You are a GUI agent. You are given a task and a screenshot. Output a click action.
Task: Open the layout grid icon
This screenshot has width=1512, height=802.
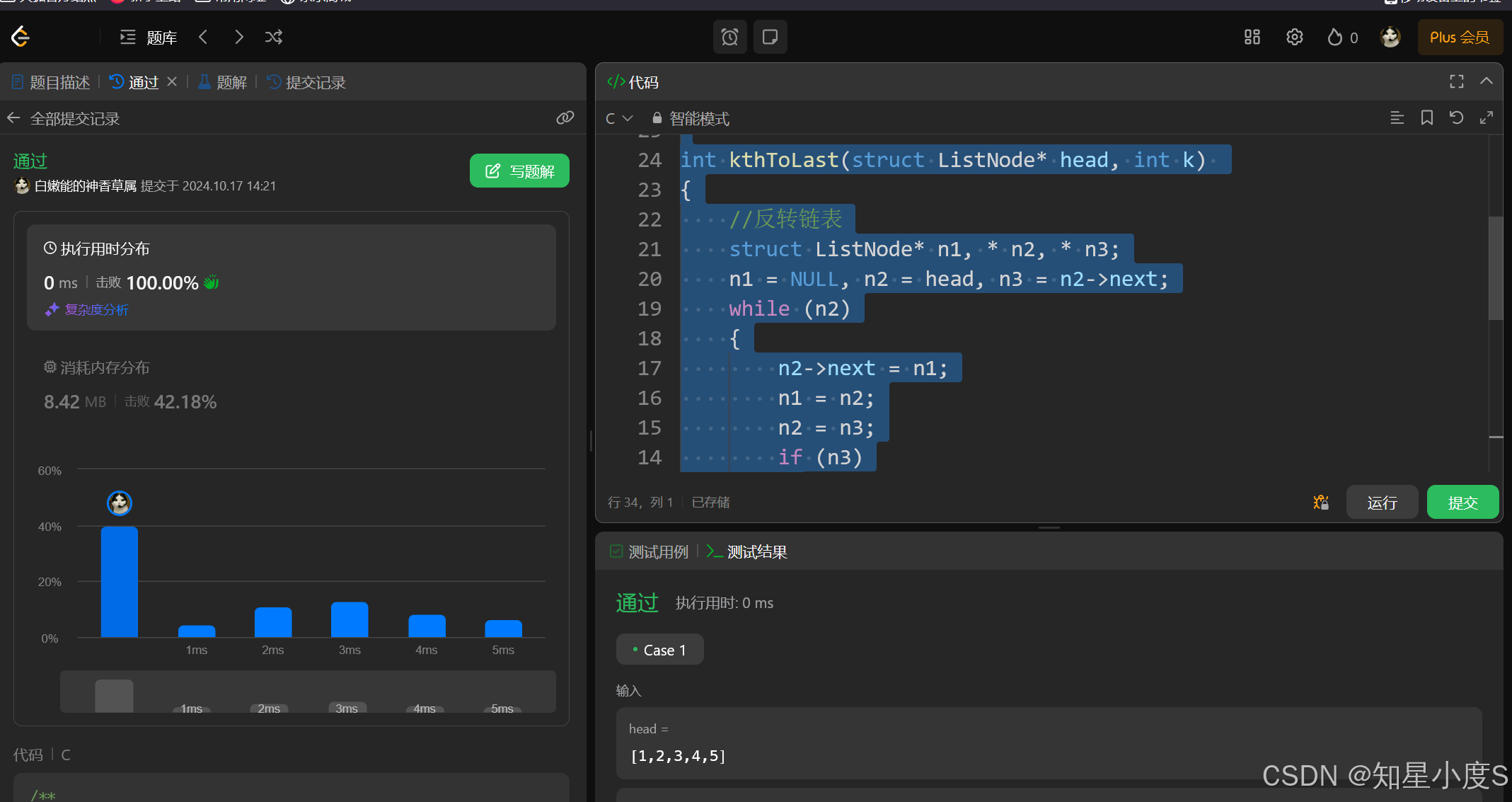1252,37
